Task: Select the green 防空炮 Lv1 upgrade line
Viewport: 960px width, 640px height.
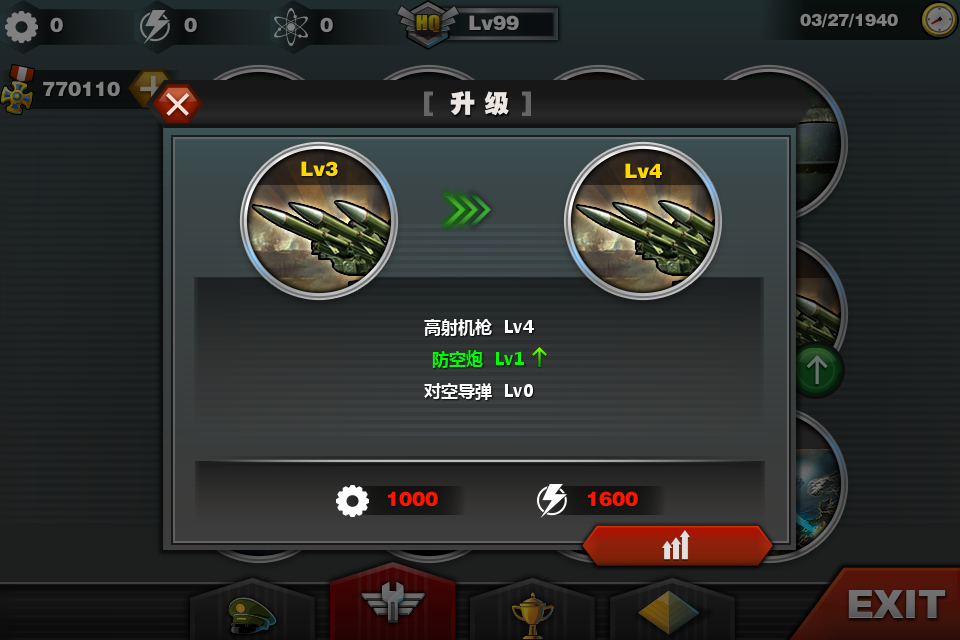Action: (x=489, y=358)
